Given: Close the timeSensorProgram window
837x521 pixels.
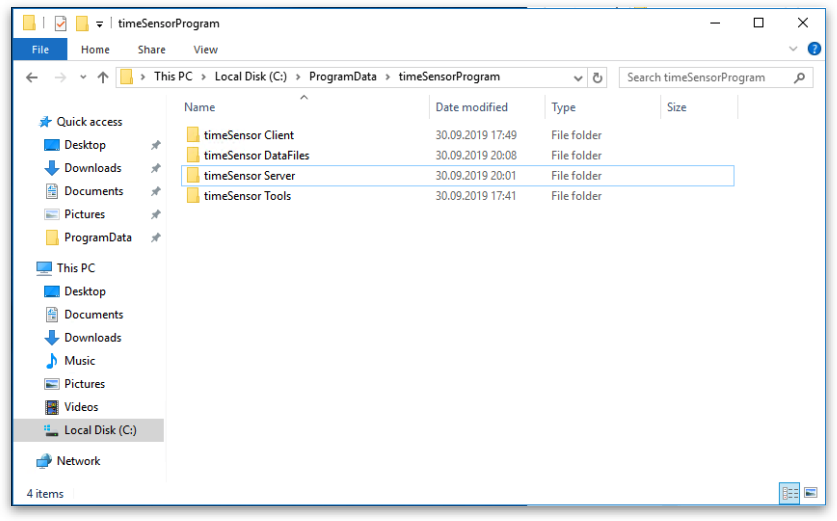Looking at the screenshot, I should coord(802,23).
